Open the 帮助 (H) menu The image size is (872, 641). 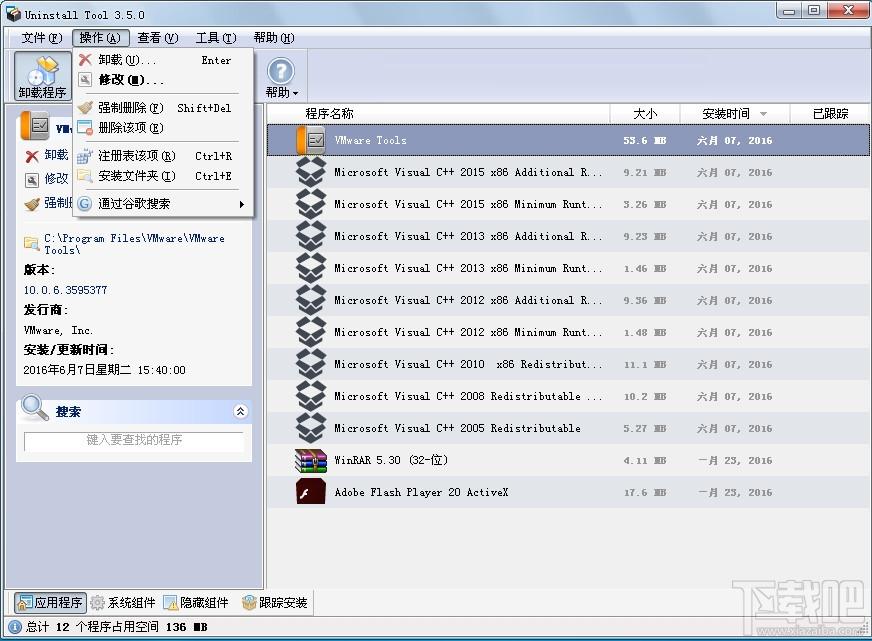click(274, 38)
